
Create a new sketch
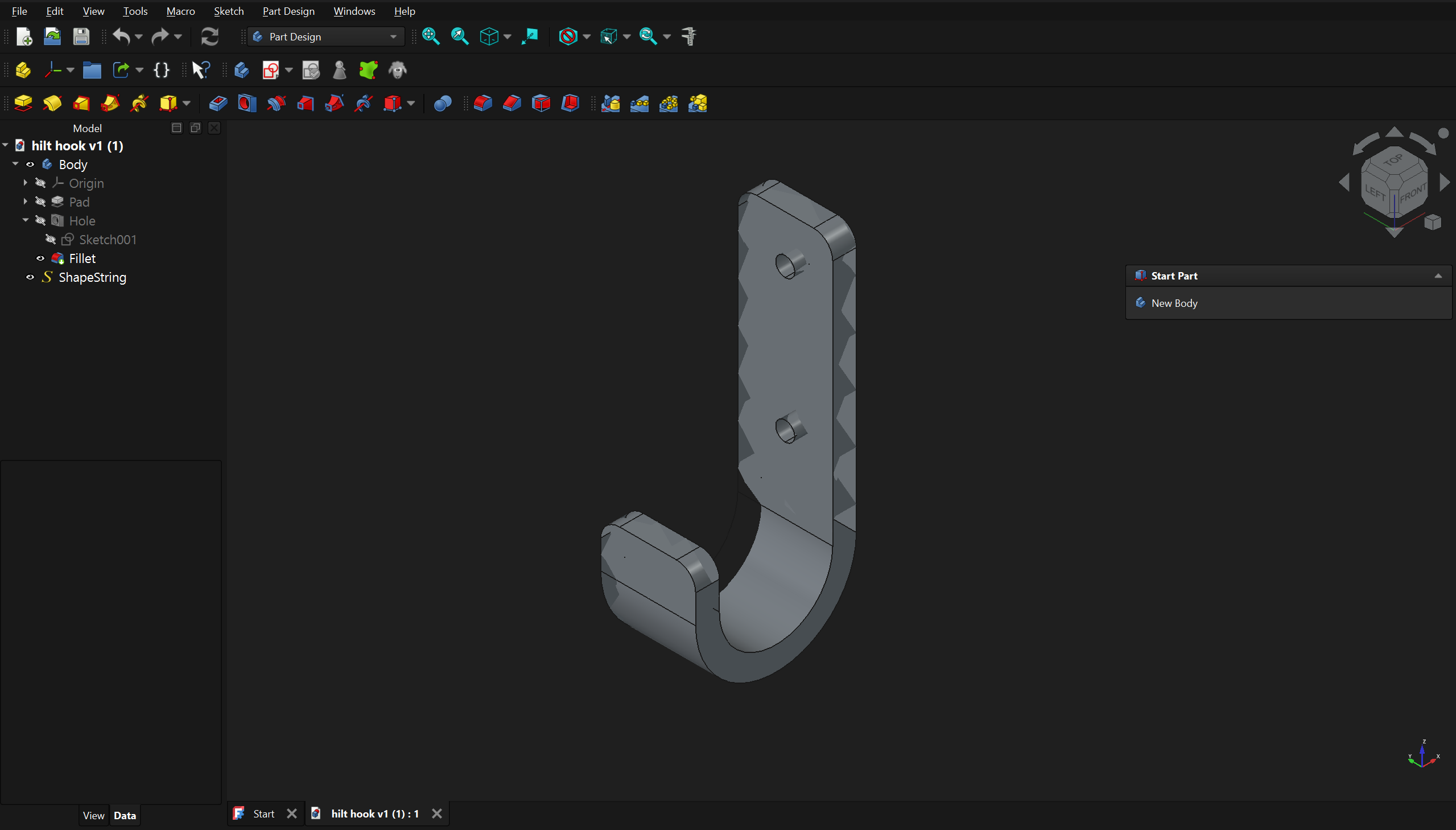(x=271, y=70)
